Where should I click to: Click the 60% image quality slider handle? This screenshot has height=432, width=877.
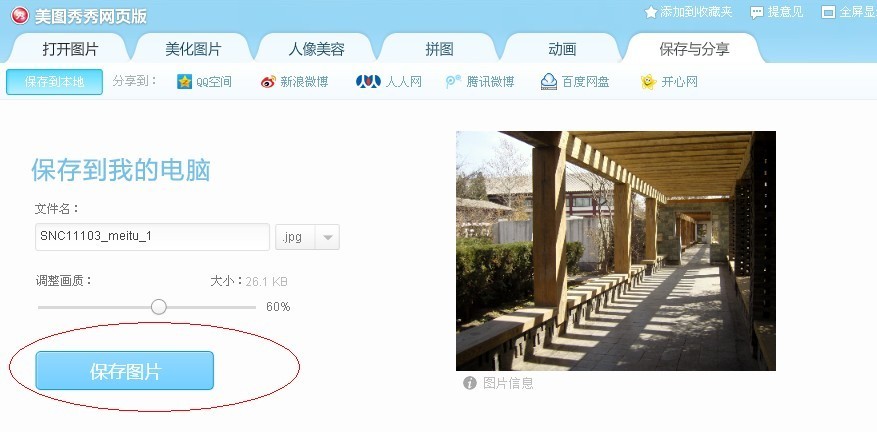click(x=159, y=307)
